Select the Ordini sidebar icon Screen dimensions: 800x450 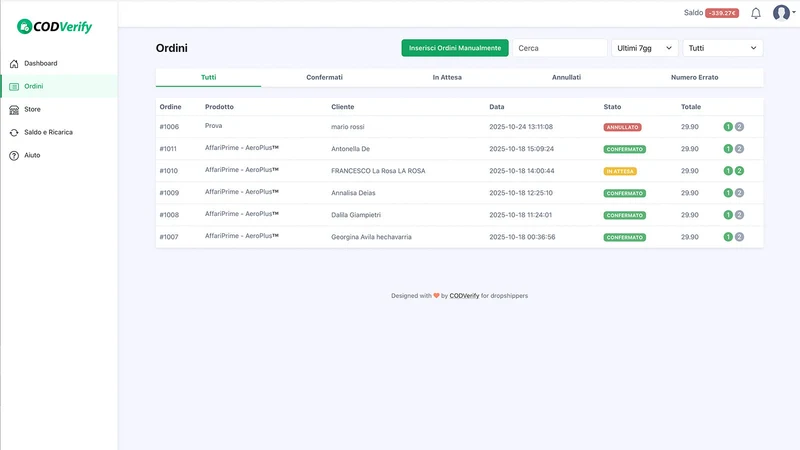(x=14, y=87)
